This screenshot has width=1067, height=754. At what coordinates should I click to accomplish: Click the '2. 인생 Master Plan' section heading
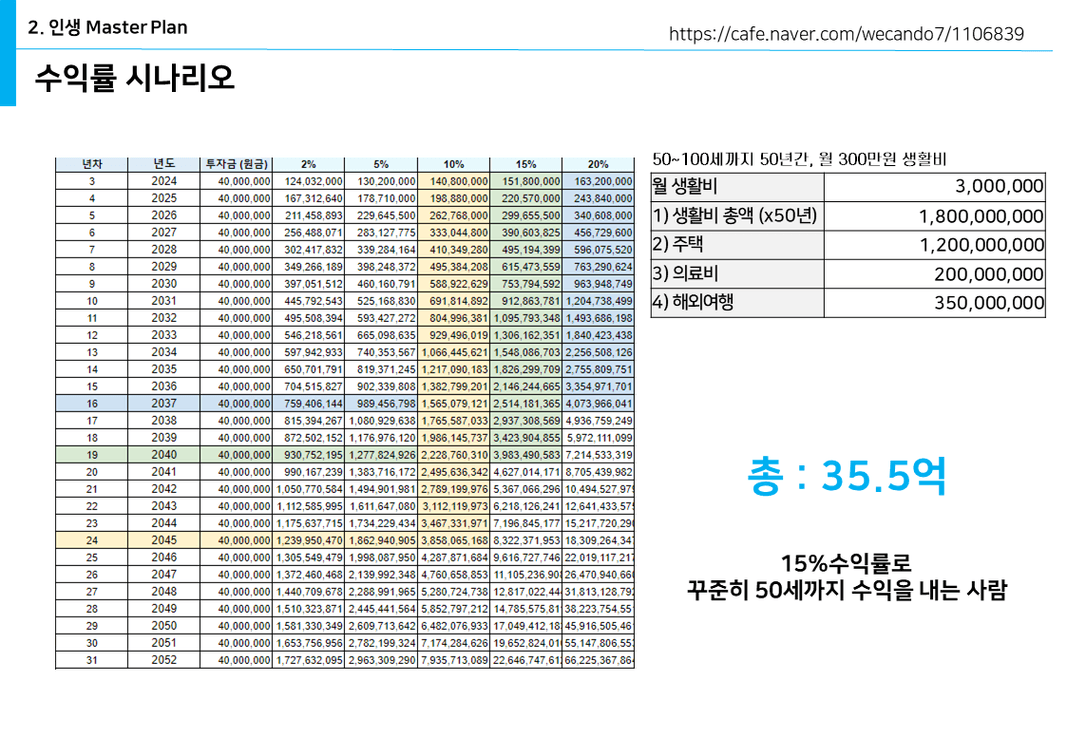pos(108,27)
